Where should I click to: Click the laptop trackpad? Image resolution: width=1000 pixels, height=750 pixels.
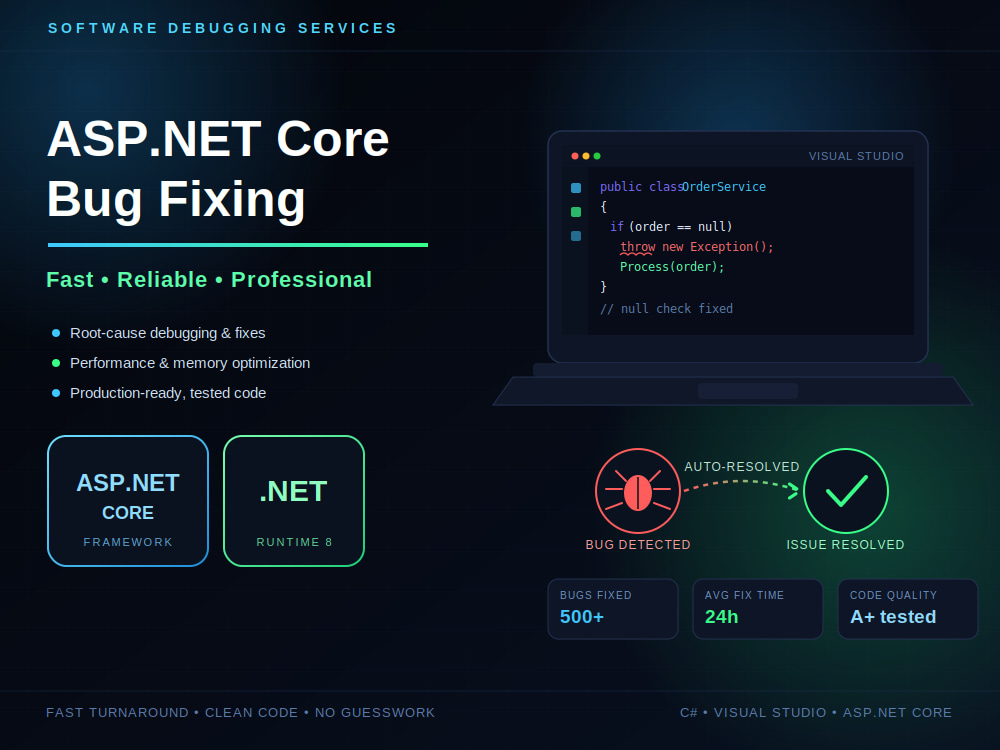[747, 391]
